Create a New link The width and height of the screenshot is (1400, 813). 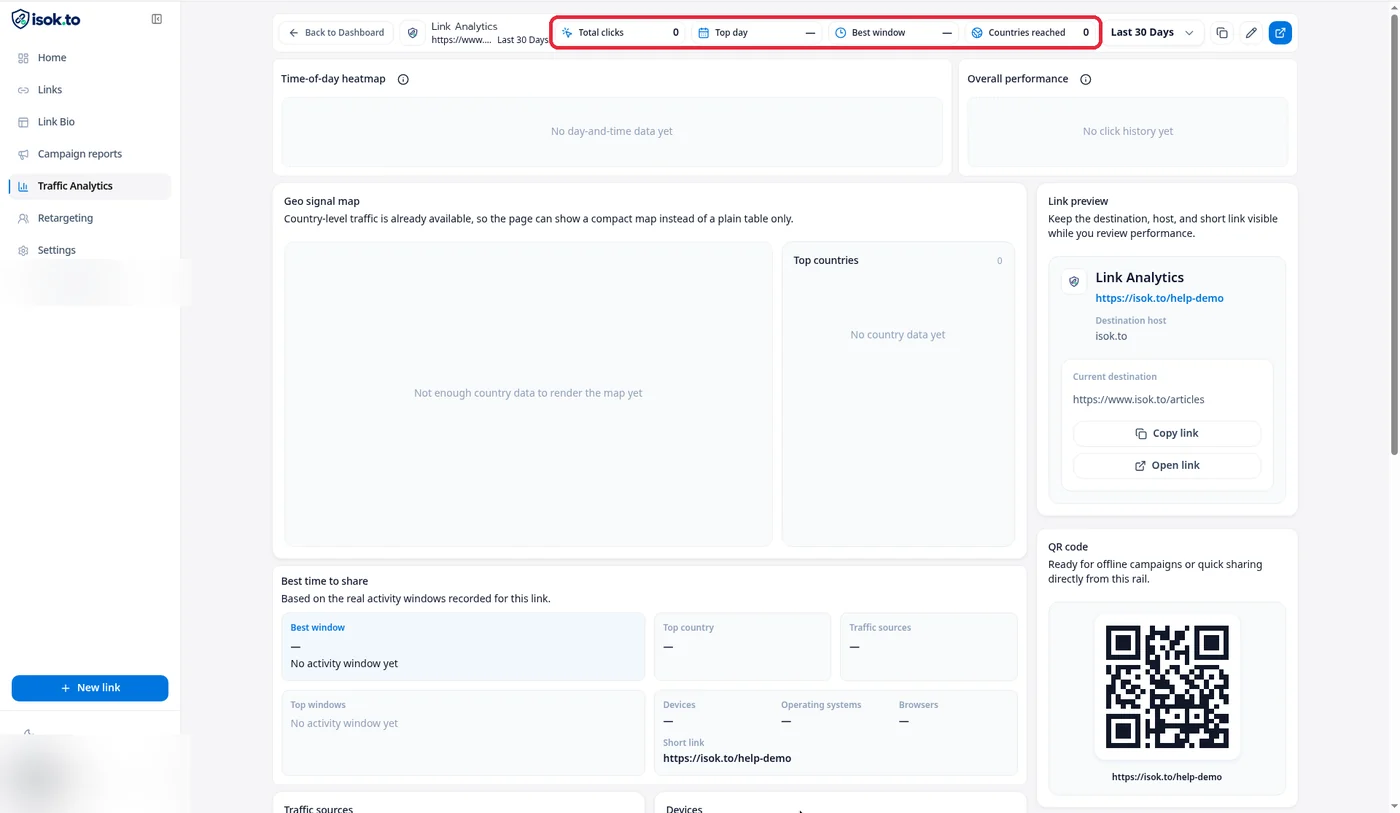90,688
